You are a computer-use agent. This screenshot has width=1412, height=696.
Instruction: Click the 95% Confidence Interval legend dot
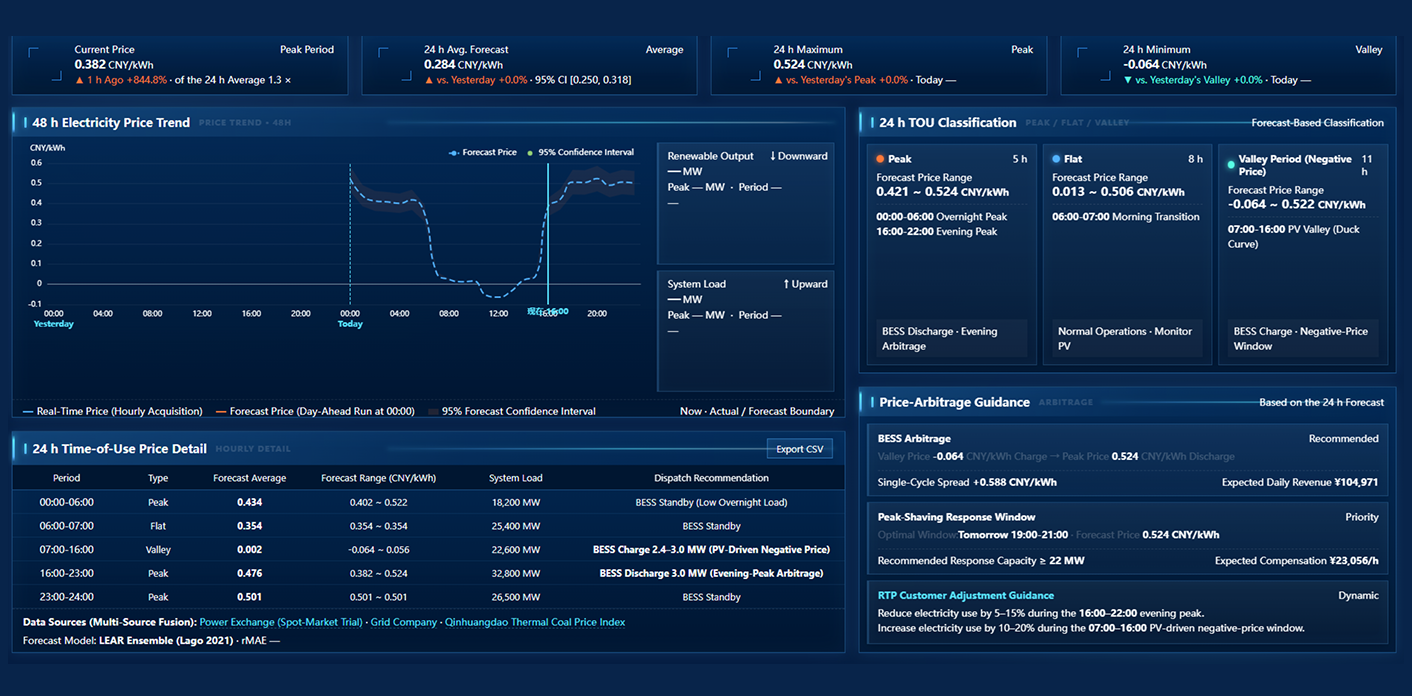tap(530, 153)
